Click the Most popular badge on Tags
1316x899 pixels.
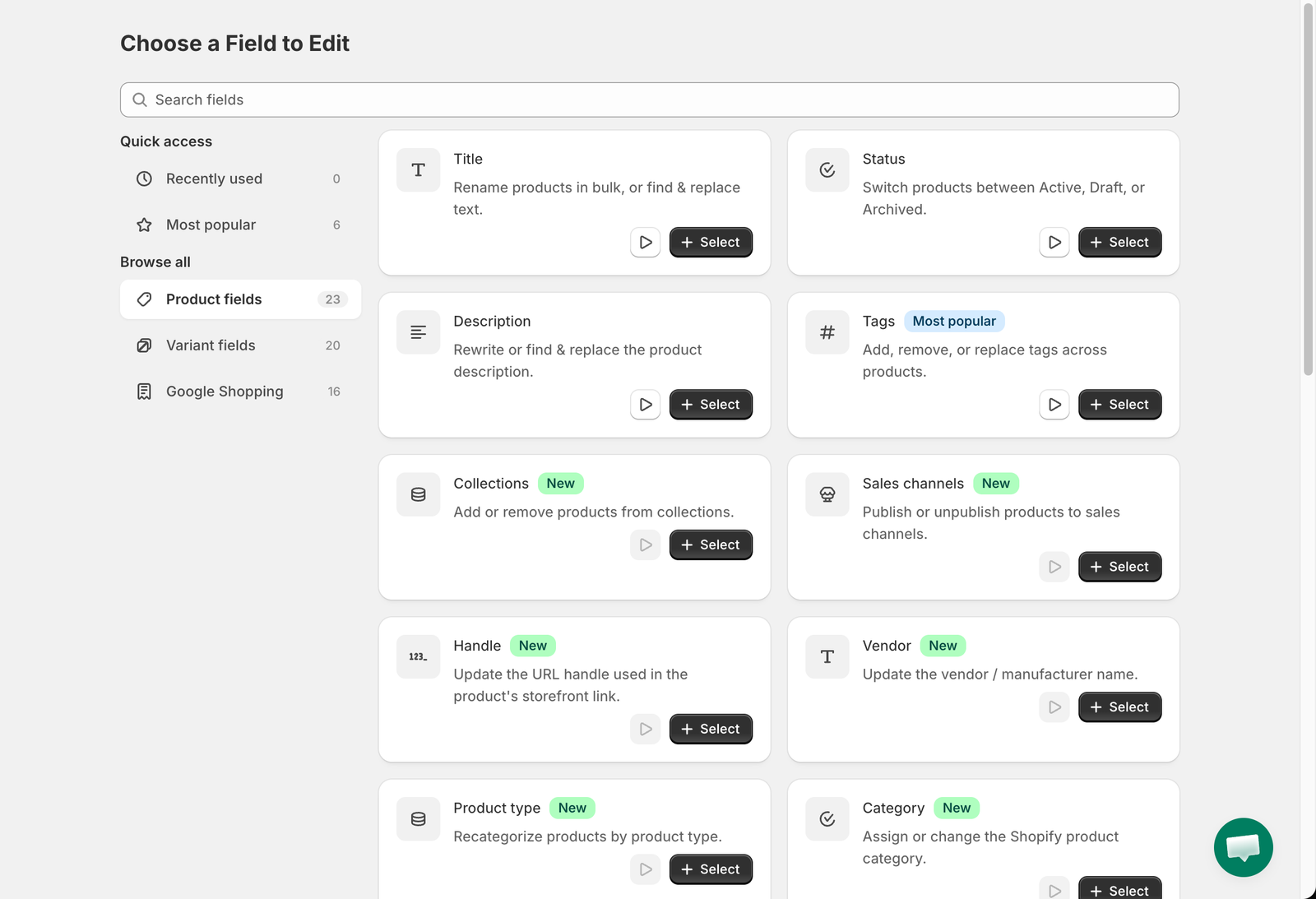click(x=954, y=321)
